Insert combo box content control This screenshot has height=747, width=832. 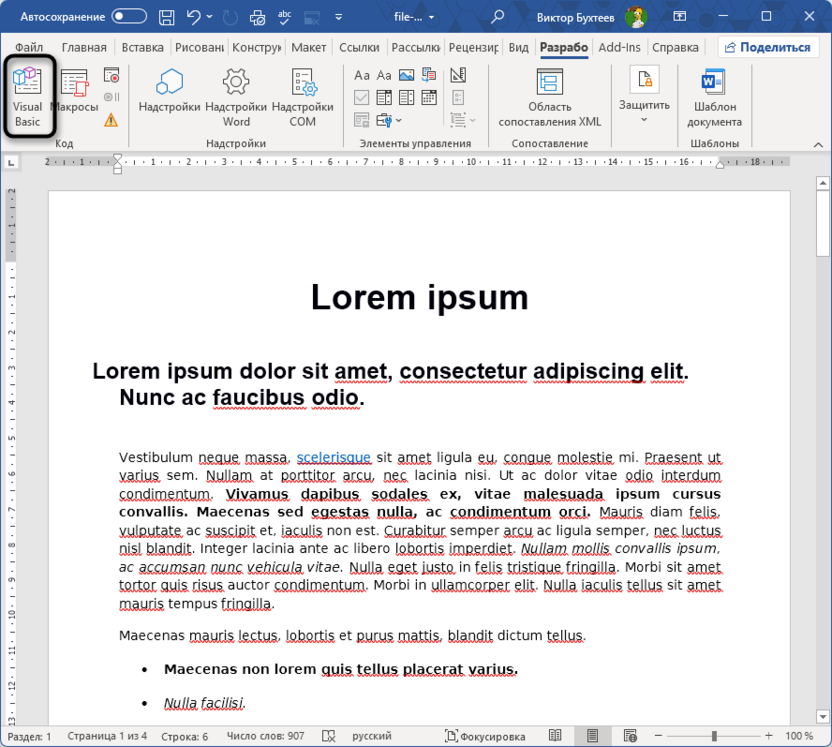coord(384,98)
